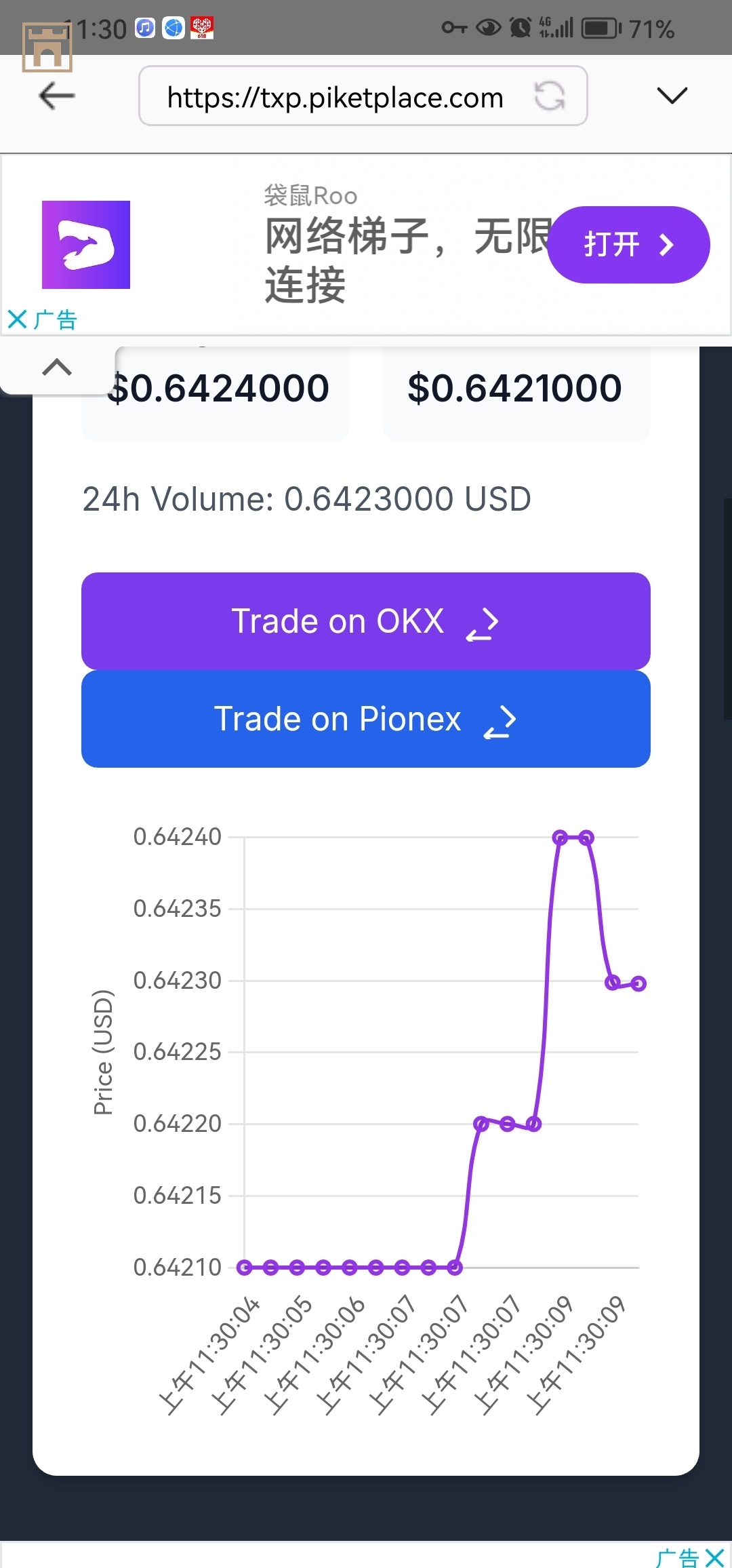732x1568 pixels.
Task: Tap the back arrow in browser bar
Action: [57, 96]
